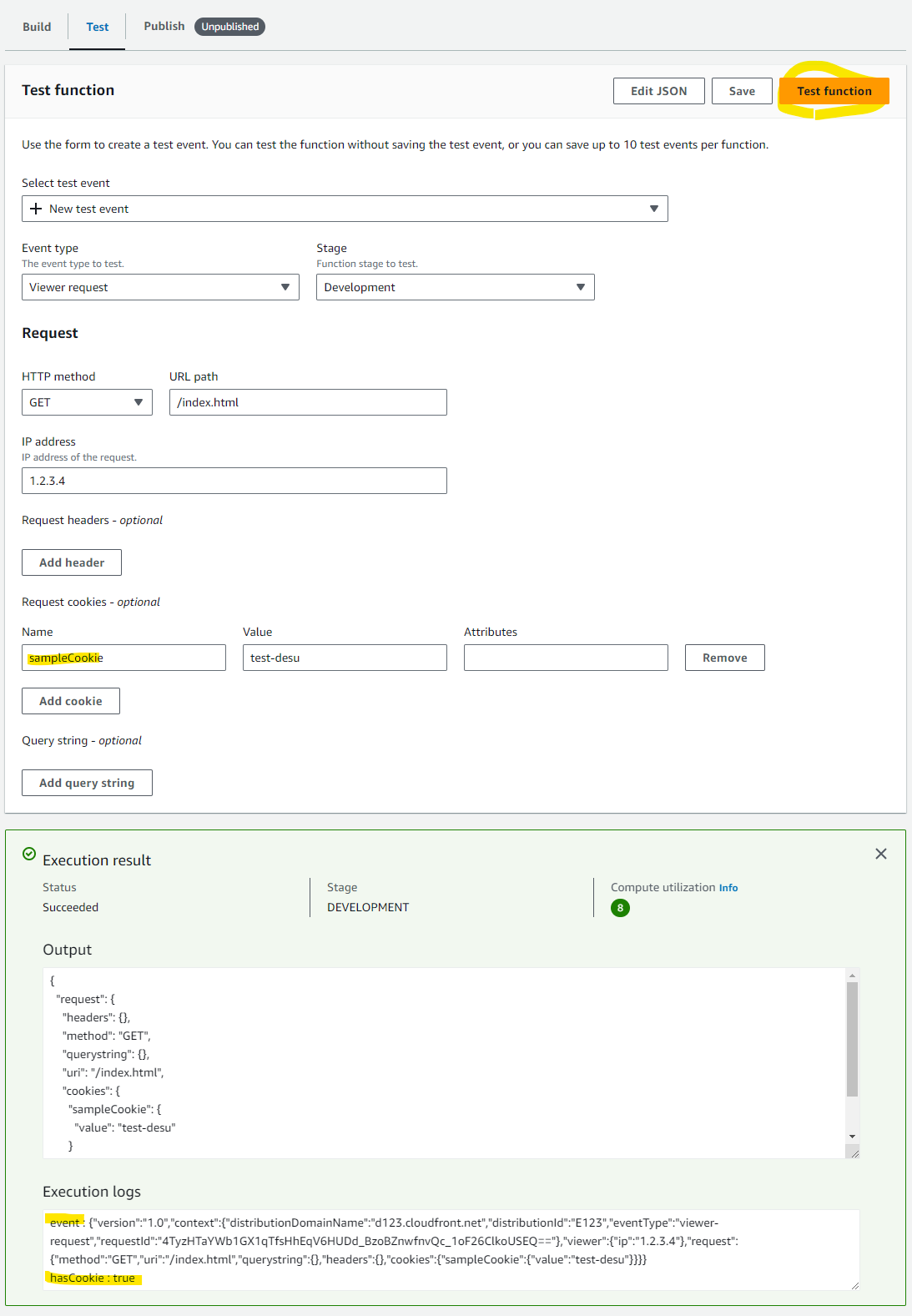
Task: Edit the cookie Value field
Action: (x=345, y=658)
